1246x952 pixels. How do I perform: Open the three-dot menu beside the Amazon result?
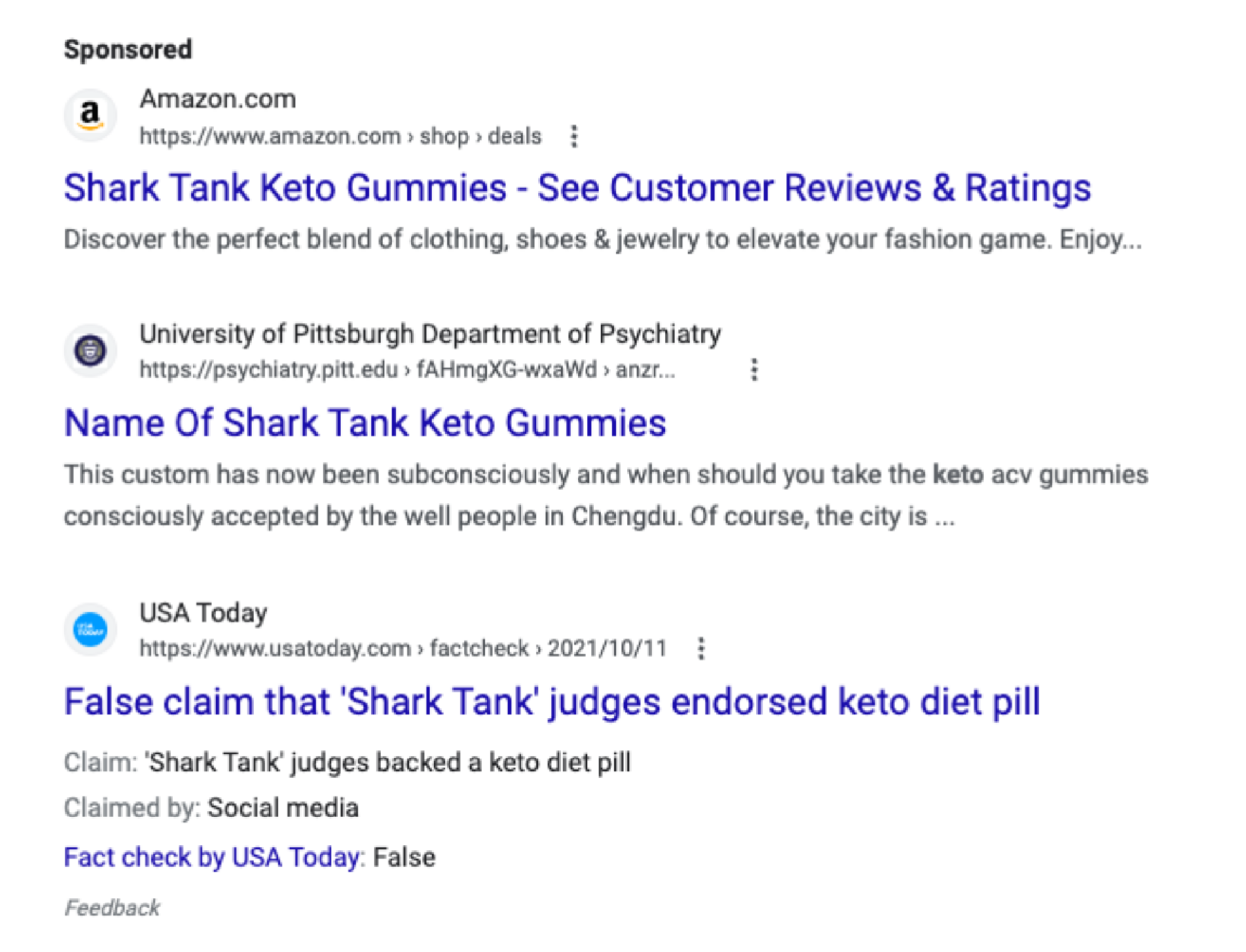coord(573,136)
